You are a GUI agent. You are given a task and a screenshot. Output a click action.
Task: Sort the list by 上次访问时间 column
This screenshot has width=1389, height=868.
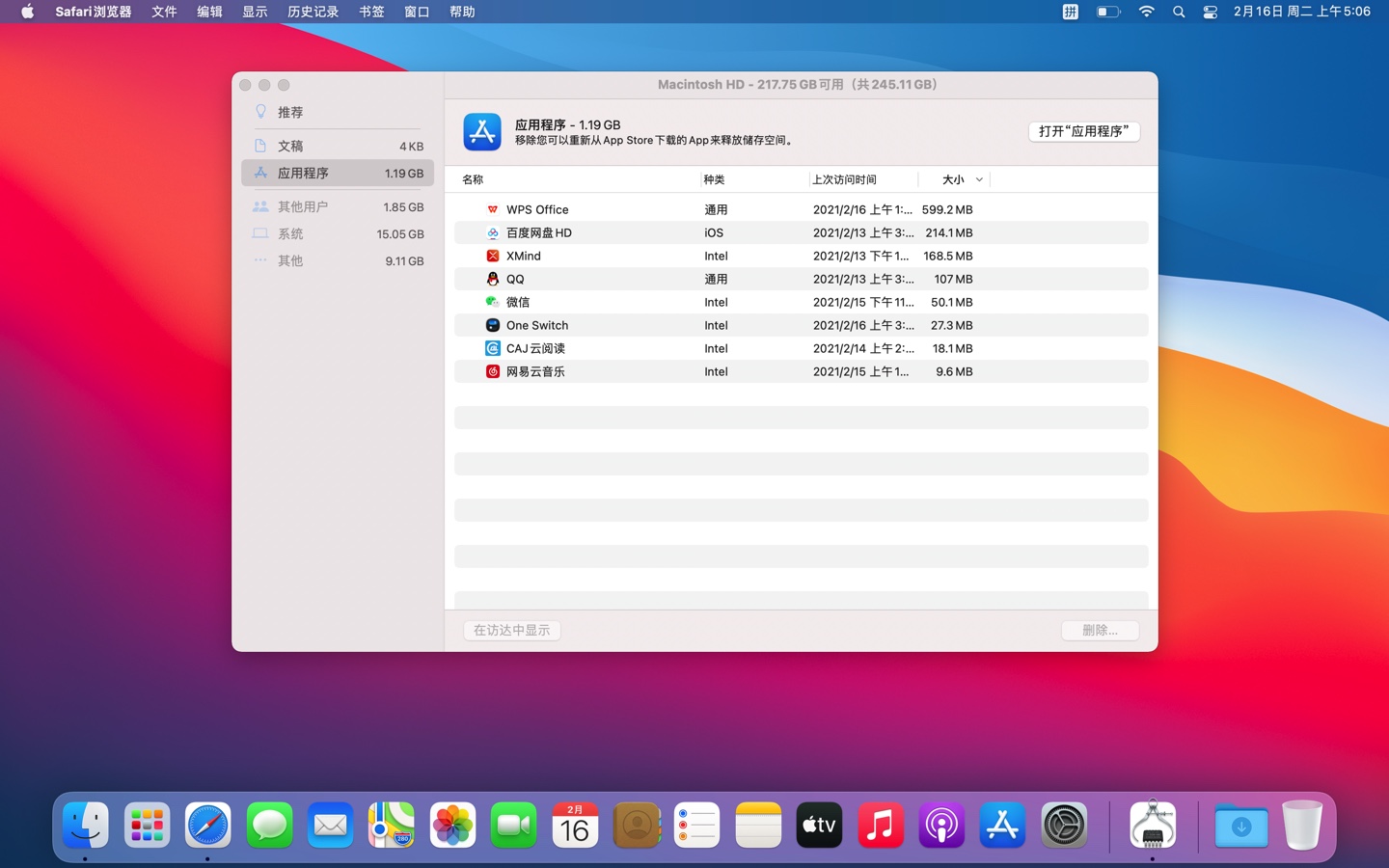point(844,179)
